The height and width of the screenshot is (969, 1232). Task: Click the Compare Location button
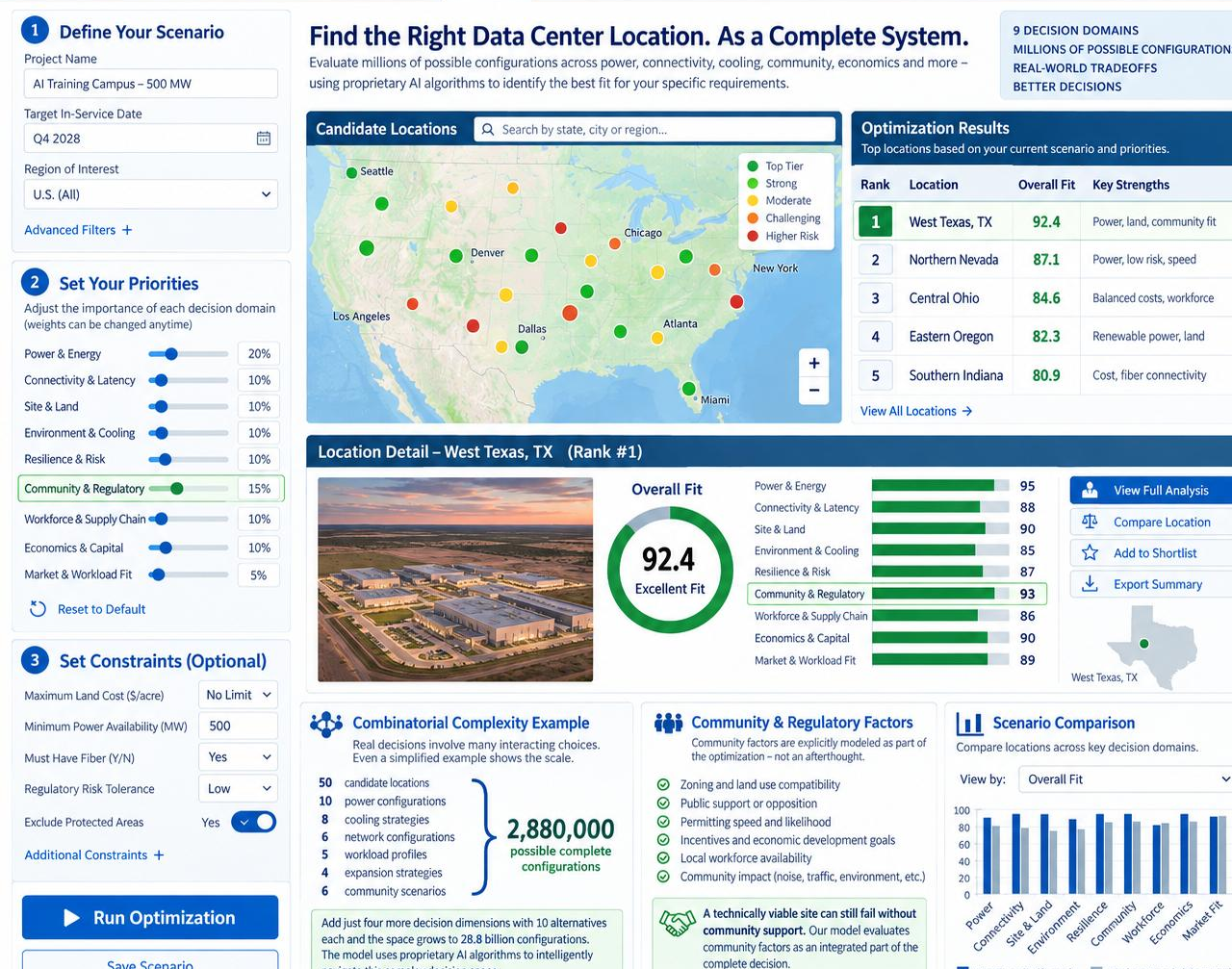[1151, 522]
